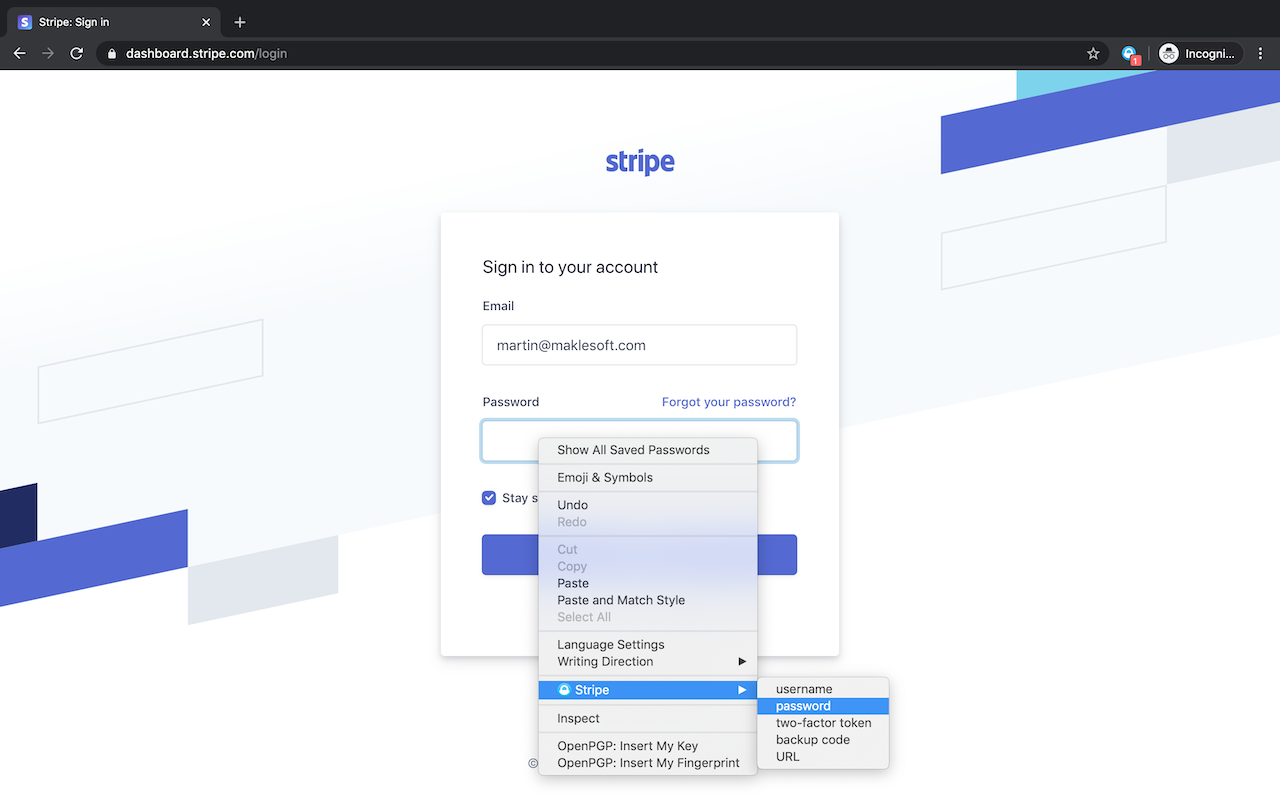Choose Show All Saved Passwords
Image resolution: width=1280 pixels, height=800 pixels.
coord(648,450)
